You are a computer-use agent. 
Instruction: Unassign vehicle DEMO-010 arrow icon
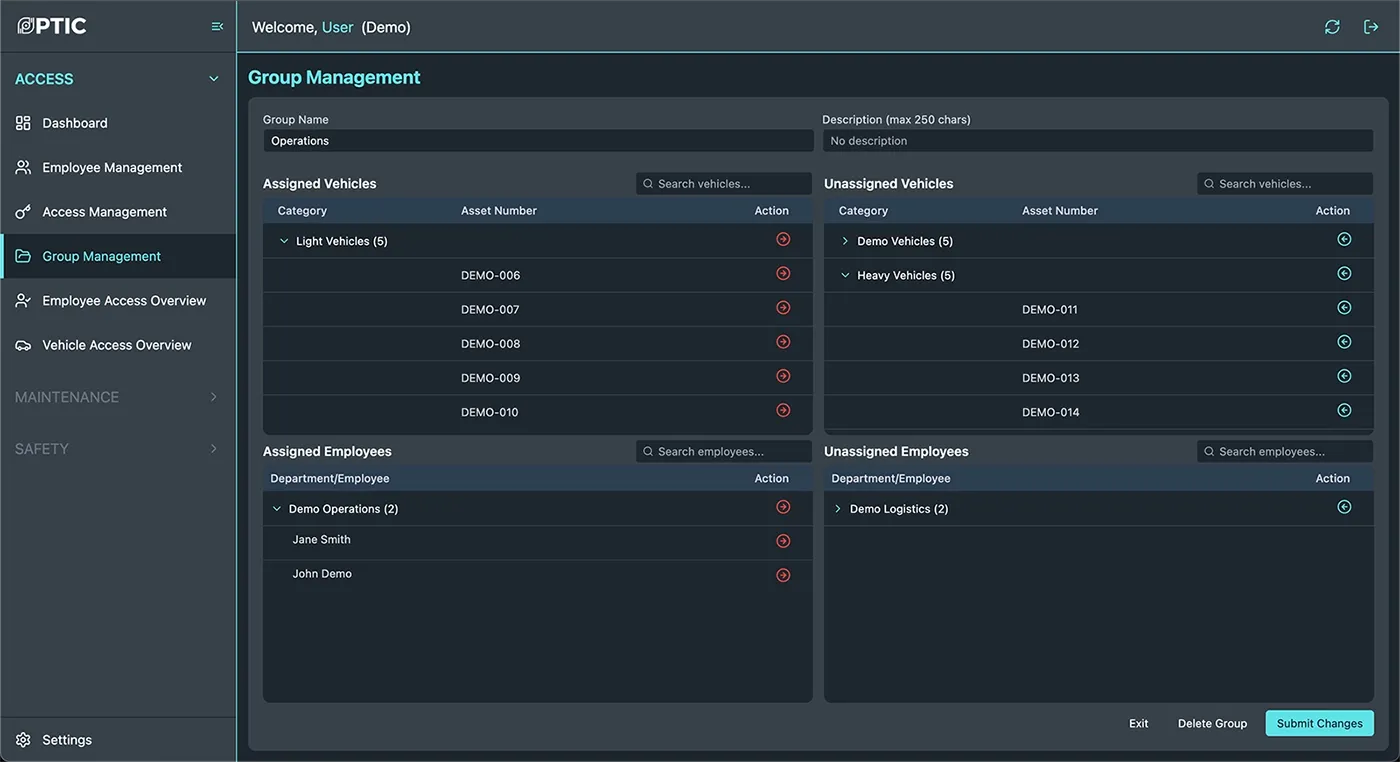coord(783,410)
